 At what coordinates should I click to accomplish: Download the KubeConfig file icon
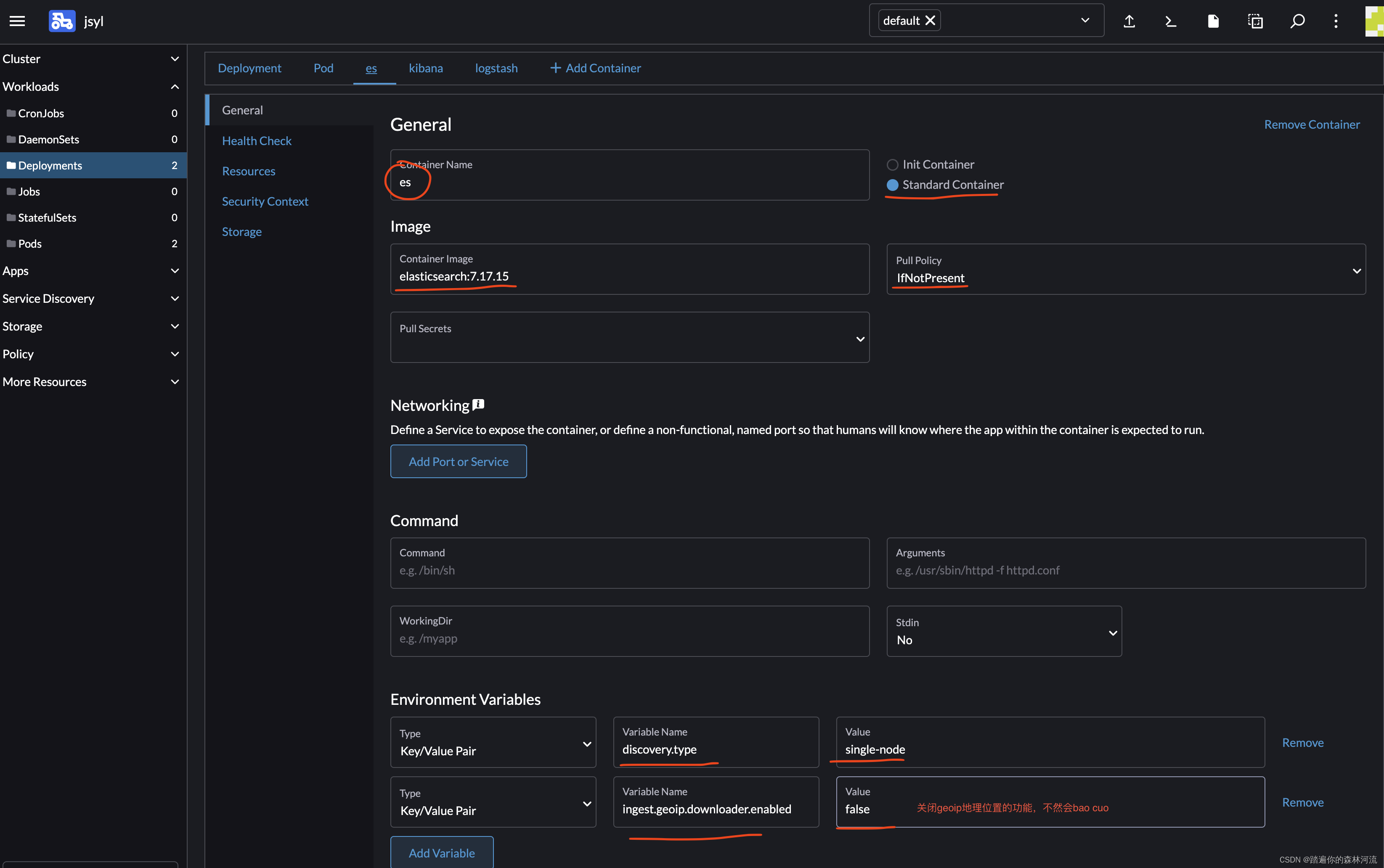coord(1214,21)
